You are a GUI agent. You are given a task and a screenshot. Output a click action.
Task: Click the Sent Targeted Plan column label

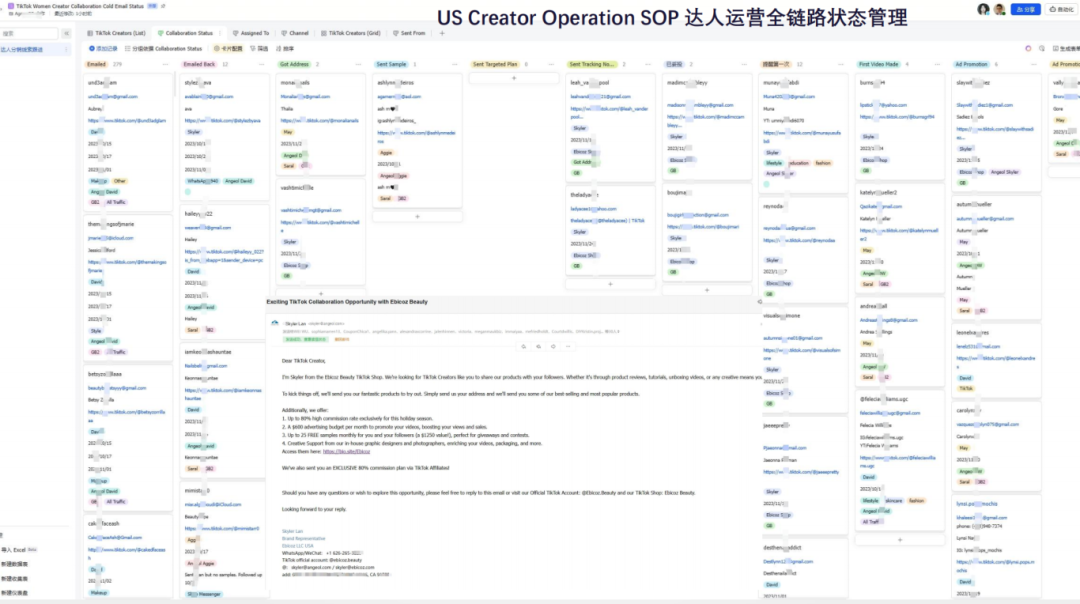495,64
